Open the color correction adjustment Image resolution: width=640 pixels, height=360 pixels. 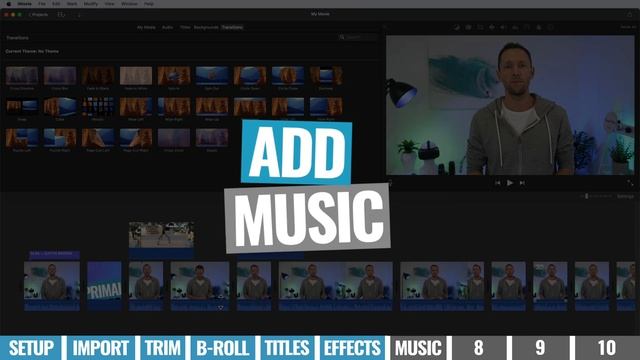[x=468, y=27]
